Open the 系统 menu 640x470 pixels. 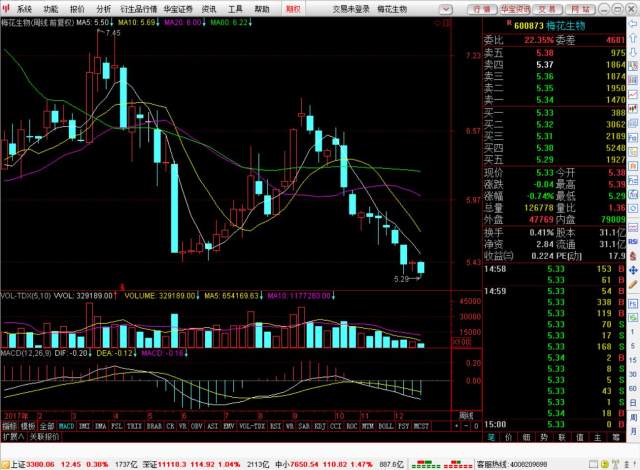[24, 7]
